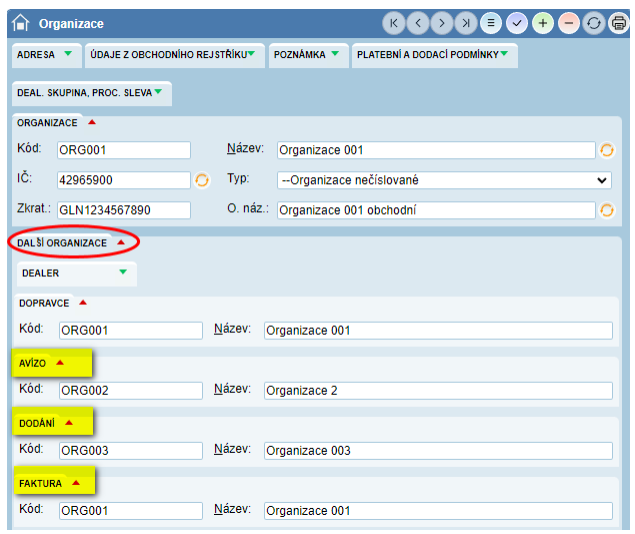Open the list menu icon
635x534 pixels.
[x=491, y=23]
